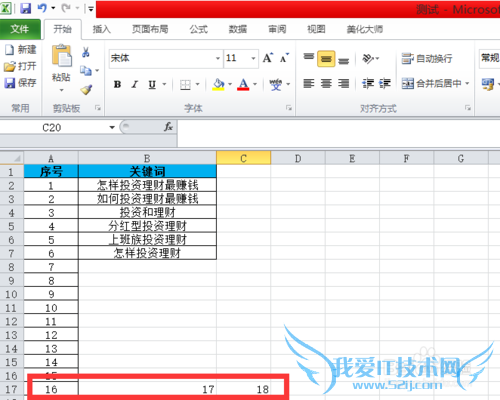Expand the Name Box dropdown
This screenshot has width=500, height=400.
[x=112, y=127]
